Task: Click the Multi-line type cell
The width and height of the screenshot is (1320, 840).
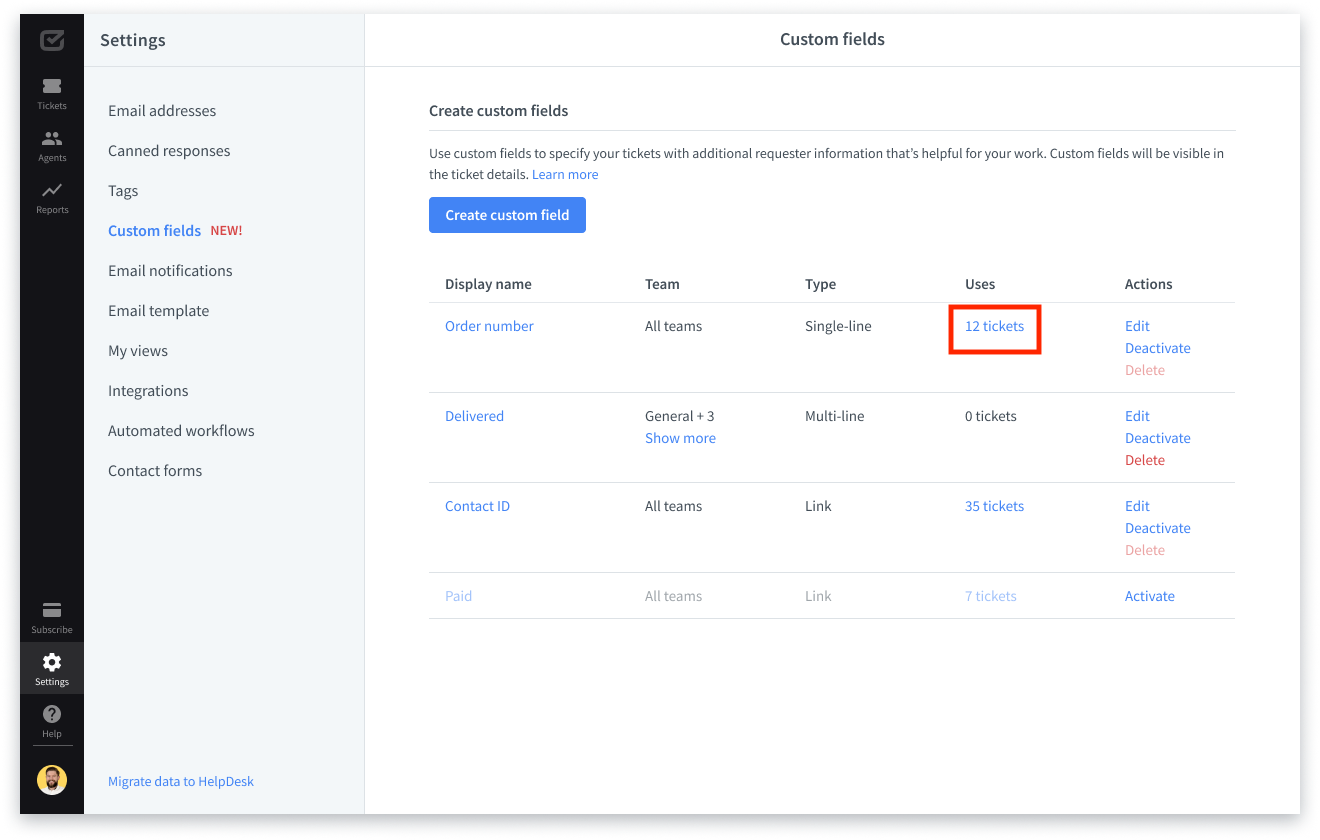Action: coord(834,416)
